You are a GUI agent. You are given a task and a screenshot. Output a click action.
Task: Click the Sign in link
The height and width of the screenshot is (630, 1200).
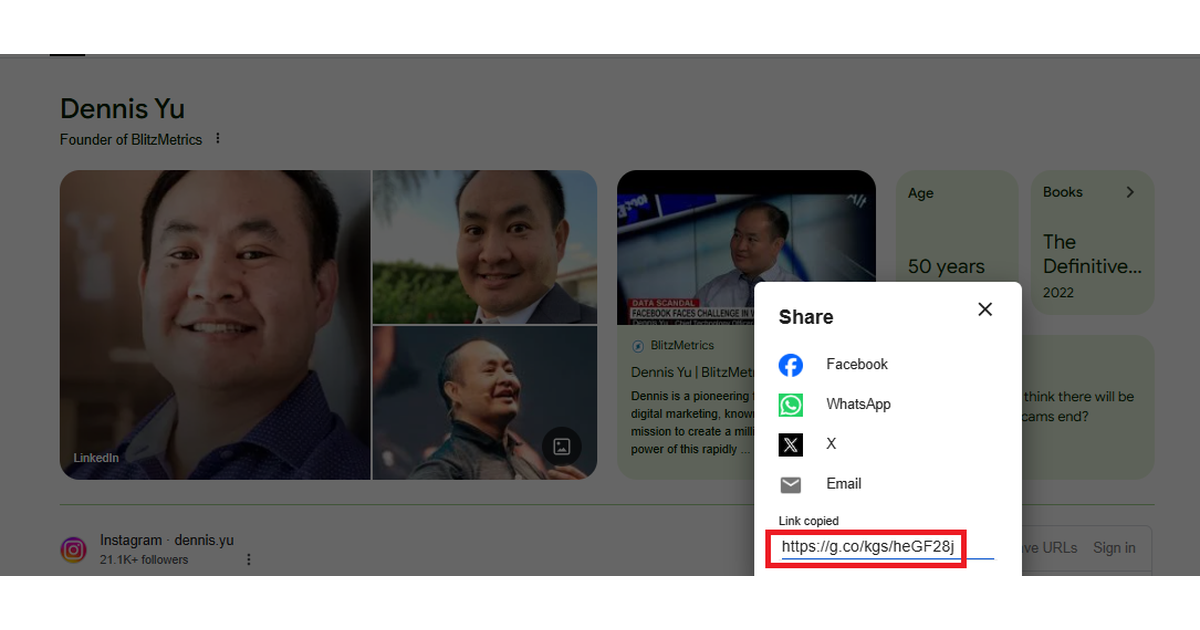[1114, 547]
